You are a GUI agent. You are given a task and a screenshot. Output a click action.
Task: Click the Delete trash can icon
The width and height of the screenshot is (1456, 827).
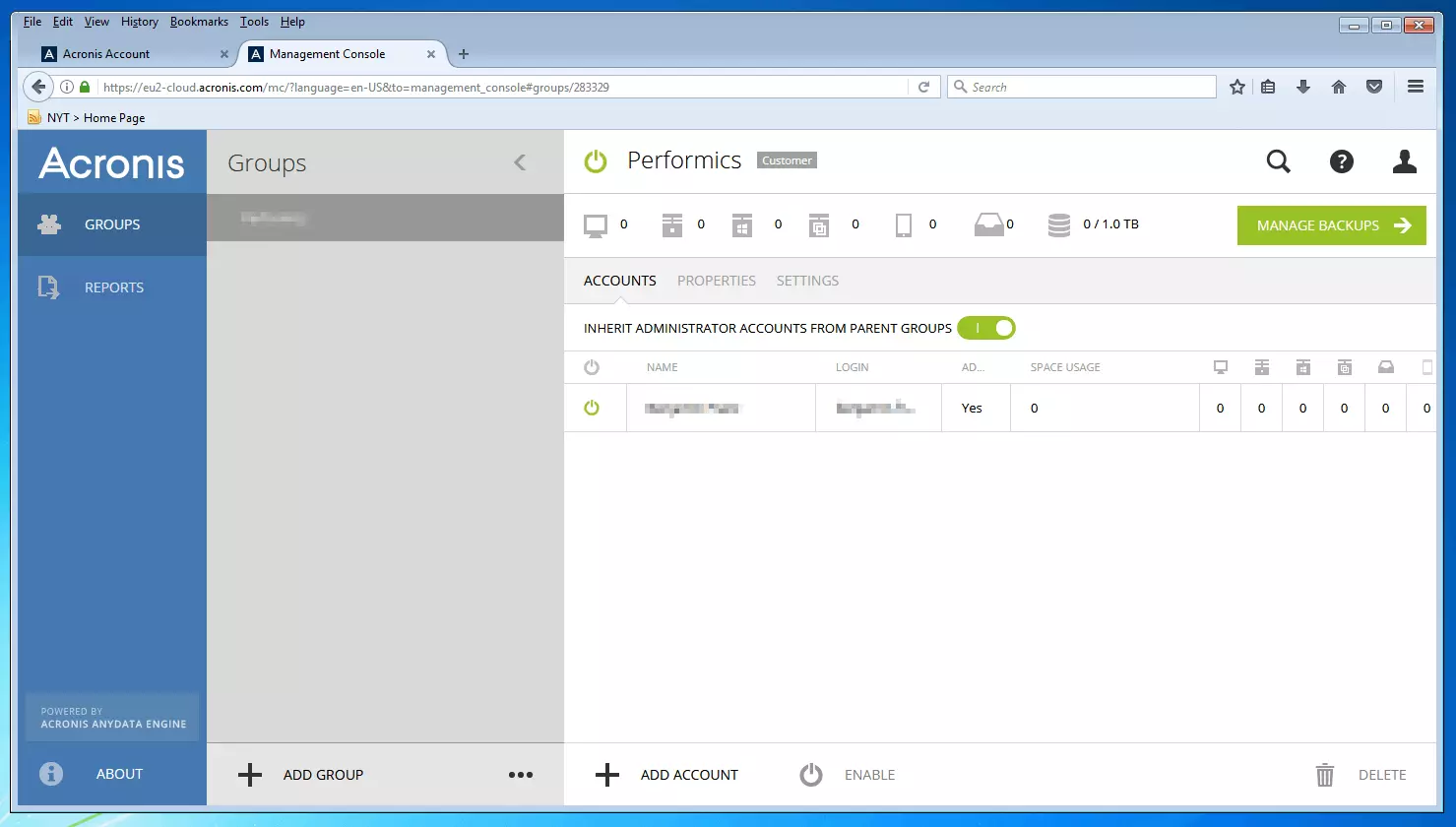(1325, 775)
